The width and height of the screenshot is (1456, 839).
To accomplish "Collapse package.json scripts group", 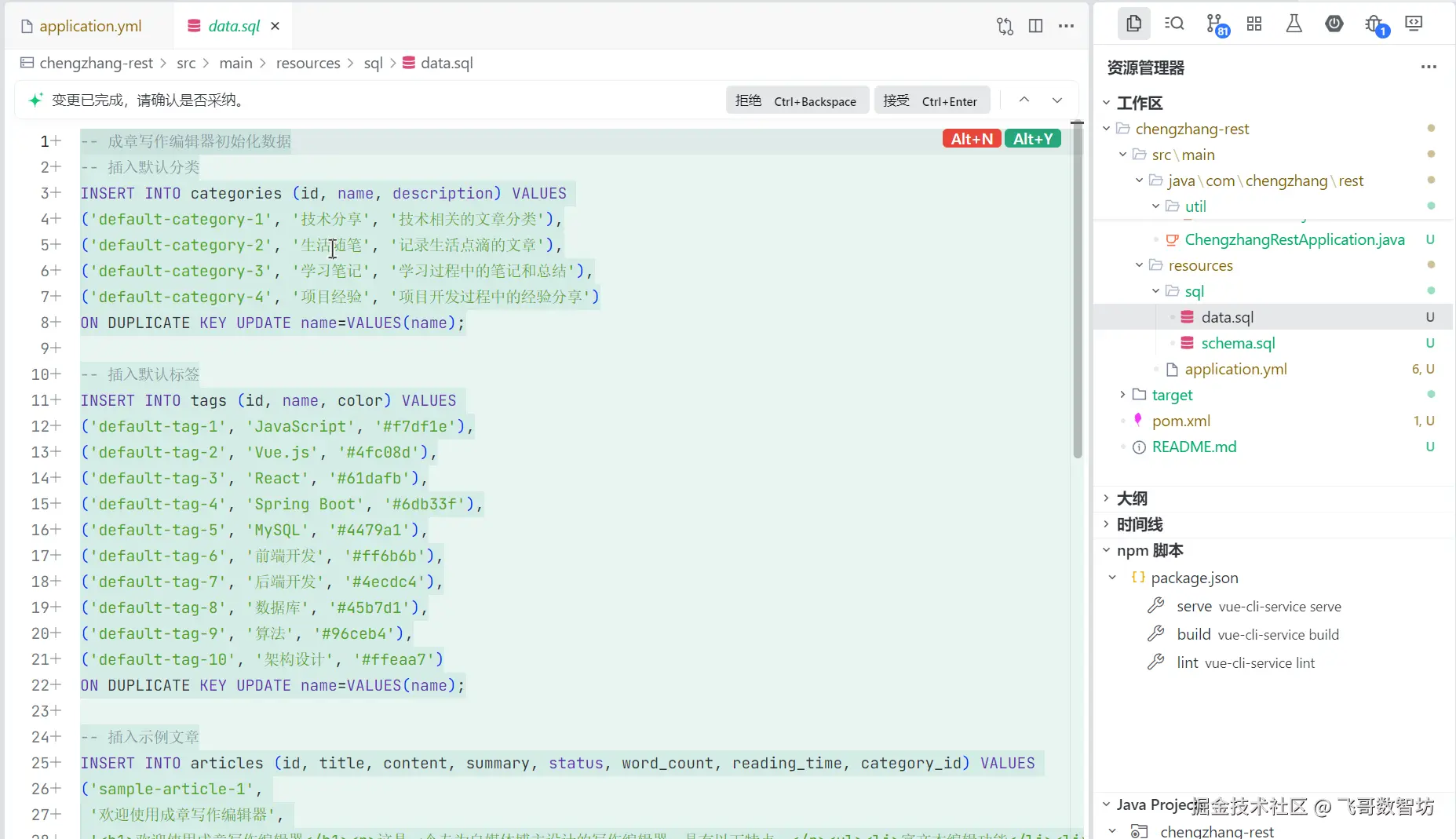I will pos(1112,578).
